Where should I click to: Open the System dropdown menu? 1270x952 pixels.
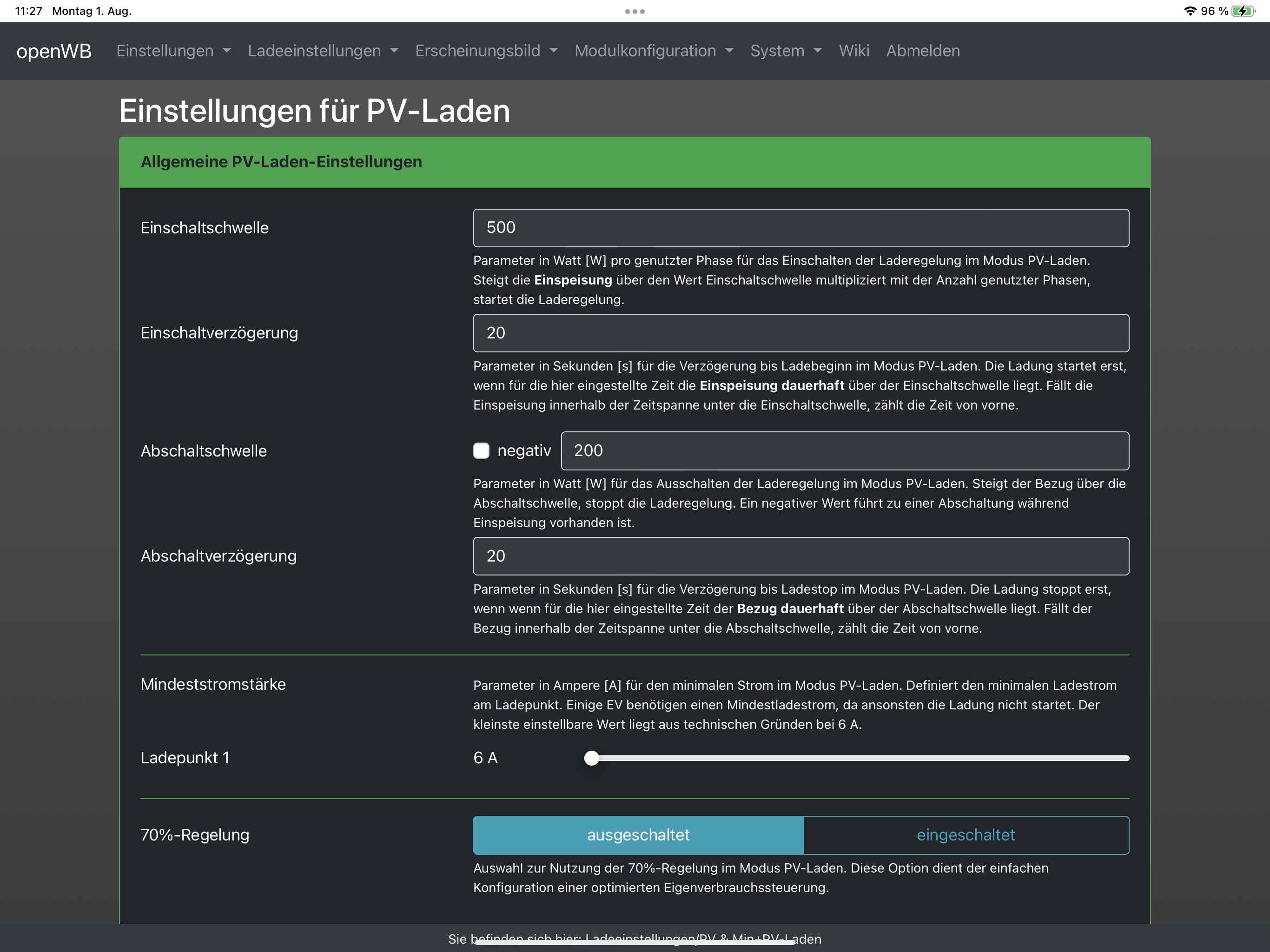[786, 51]
